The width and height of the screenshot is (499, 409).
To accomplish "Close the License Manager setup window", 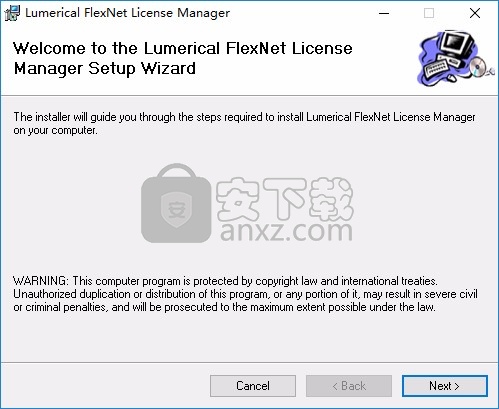I will [x=475, y=13].
